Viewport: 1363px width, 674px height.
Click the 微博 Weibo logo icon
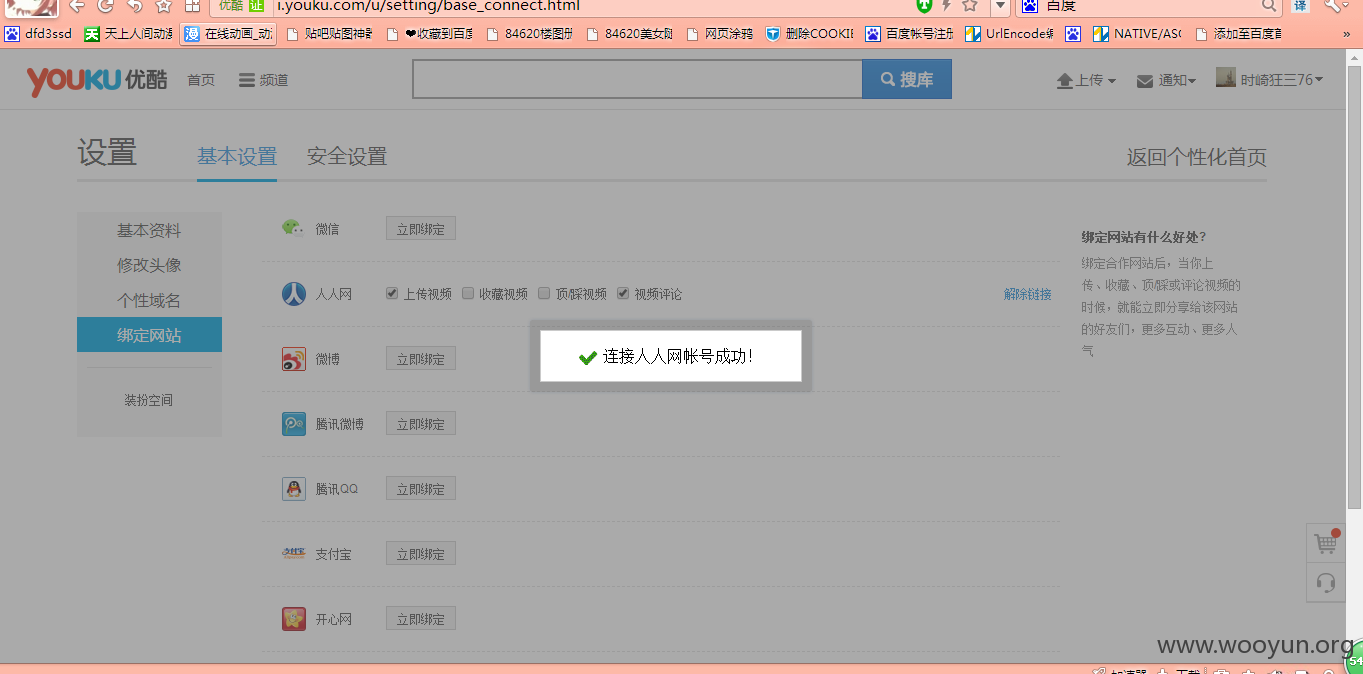click(293, 359)
